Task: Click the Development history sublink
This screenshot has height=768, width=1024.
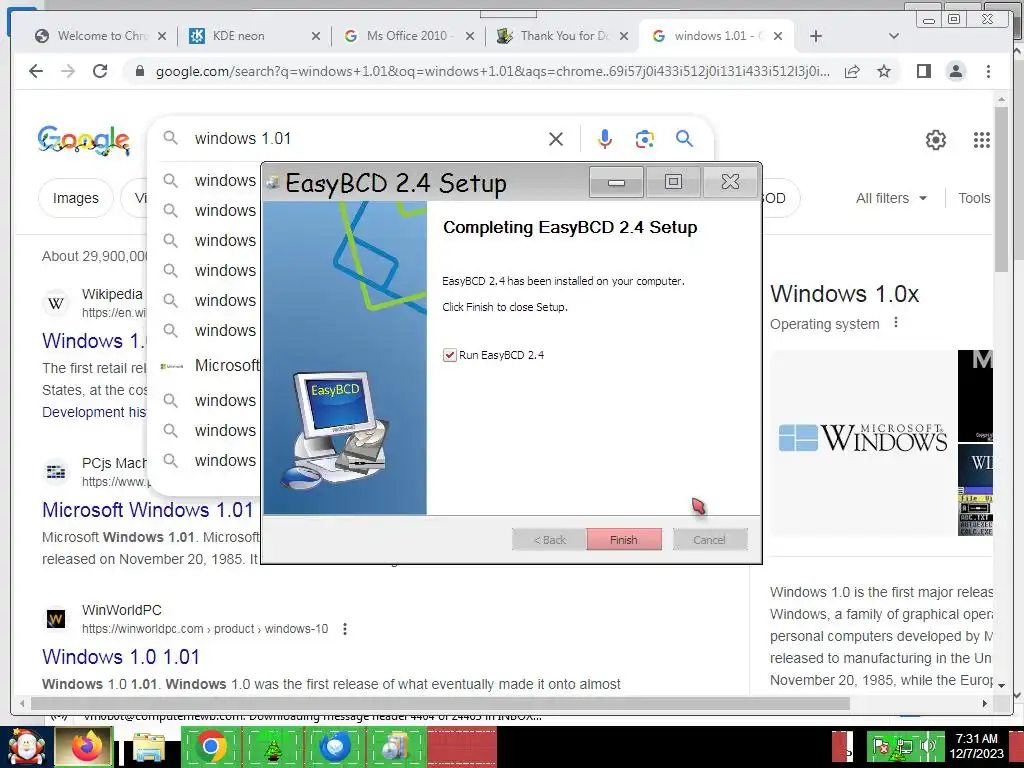Action: [94, 412]
